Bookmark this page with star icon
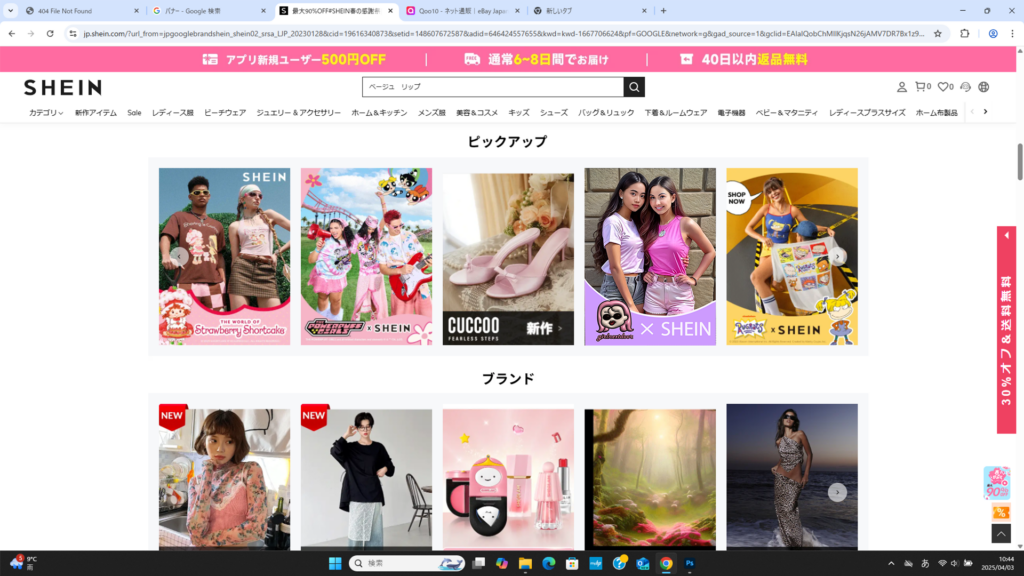The height and width of the screenshot is (576, 1024). 937,33
